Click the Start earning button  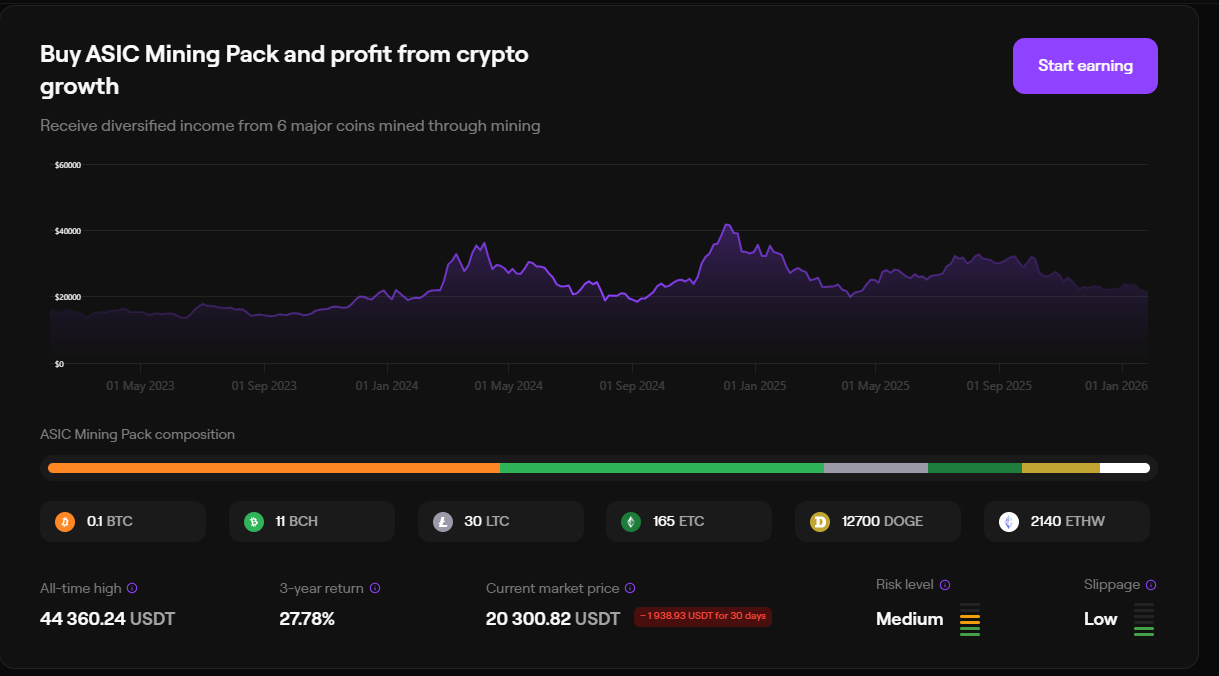tap(1085, 66)
